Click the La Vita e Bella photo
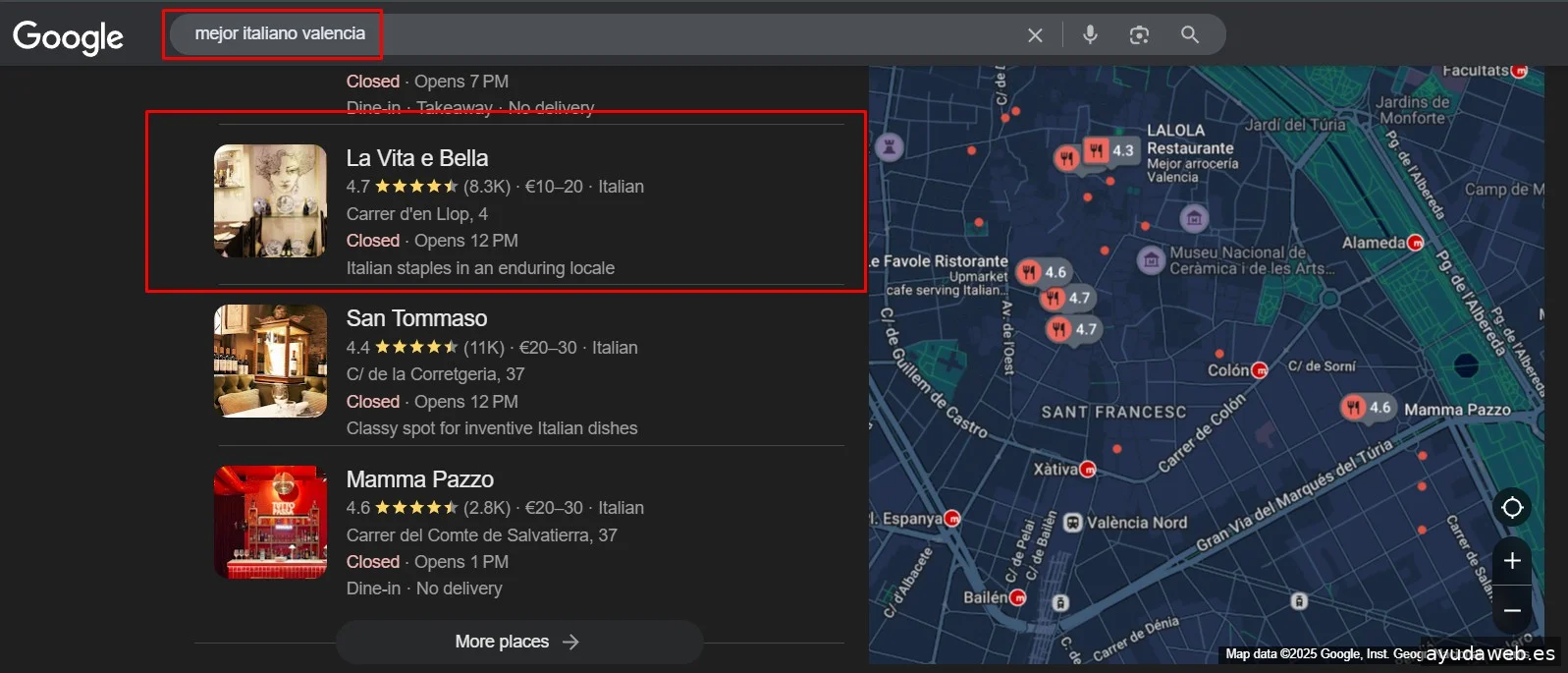This screenshot has width=1568, height=673. [270, 200]
